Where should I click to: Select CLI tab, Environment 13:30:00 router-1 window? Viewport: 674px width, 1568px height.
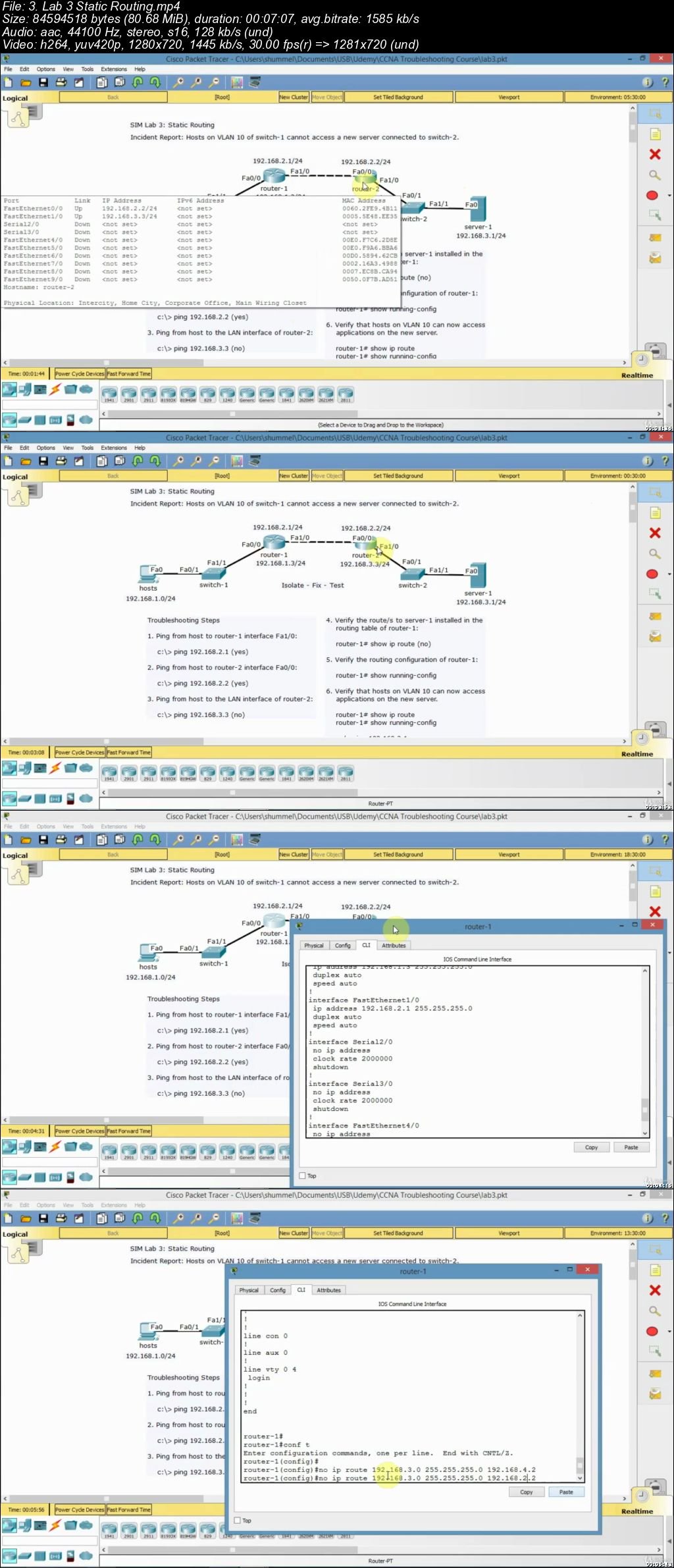[x=301, y=1290]
